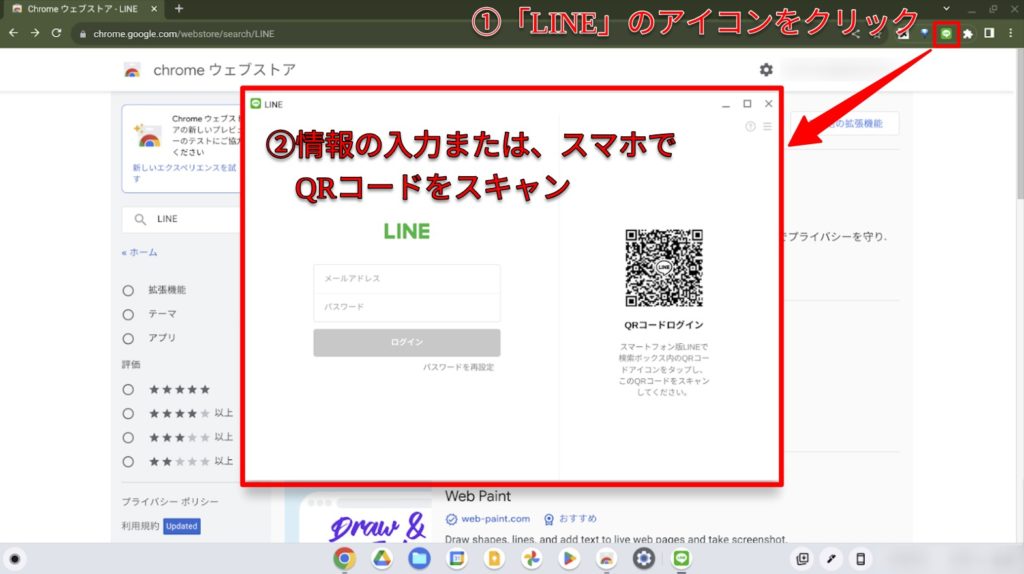
Task: Open the Chrome extensions puzzle icon
Action: coord(967,33)
